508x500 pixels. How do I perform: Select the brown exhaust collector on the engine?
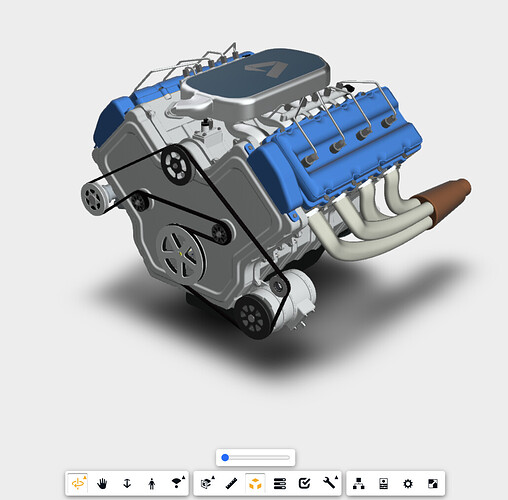coord(444,194)
